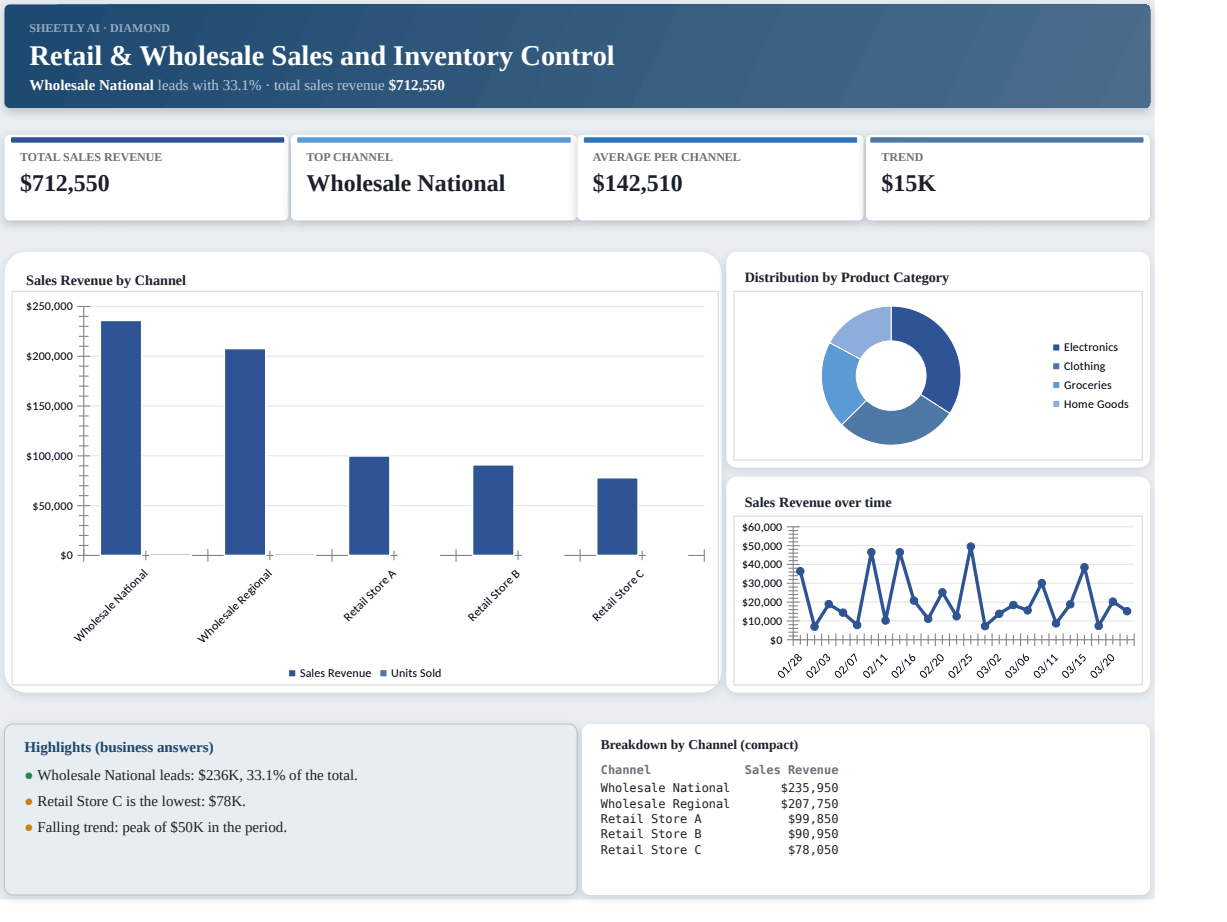
Task: Click the Home Goods legend color swatch
Action: [x=1056, y=404]
